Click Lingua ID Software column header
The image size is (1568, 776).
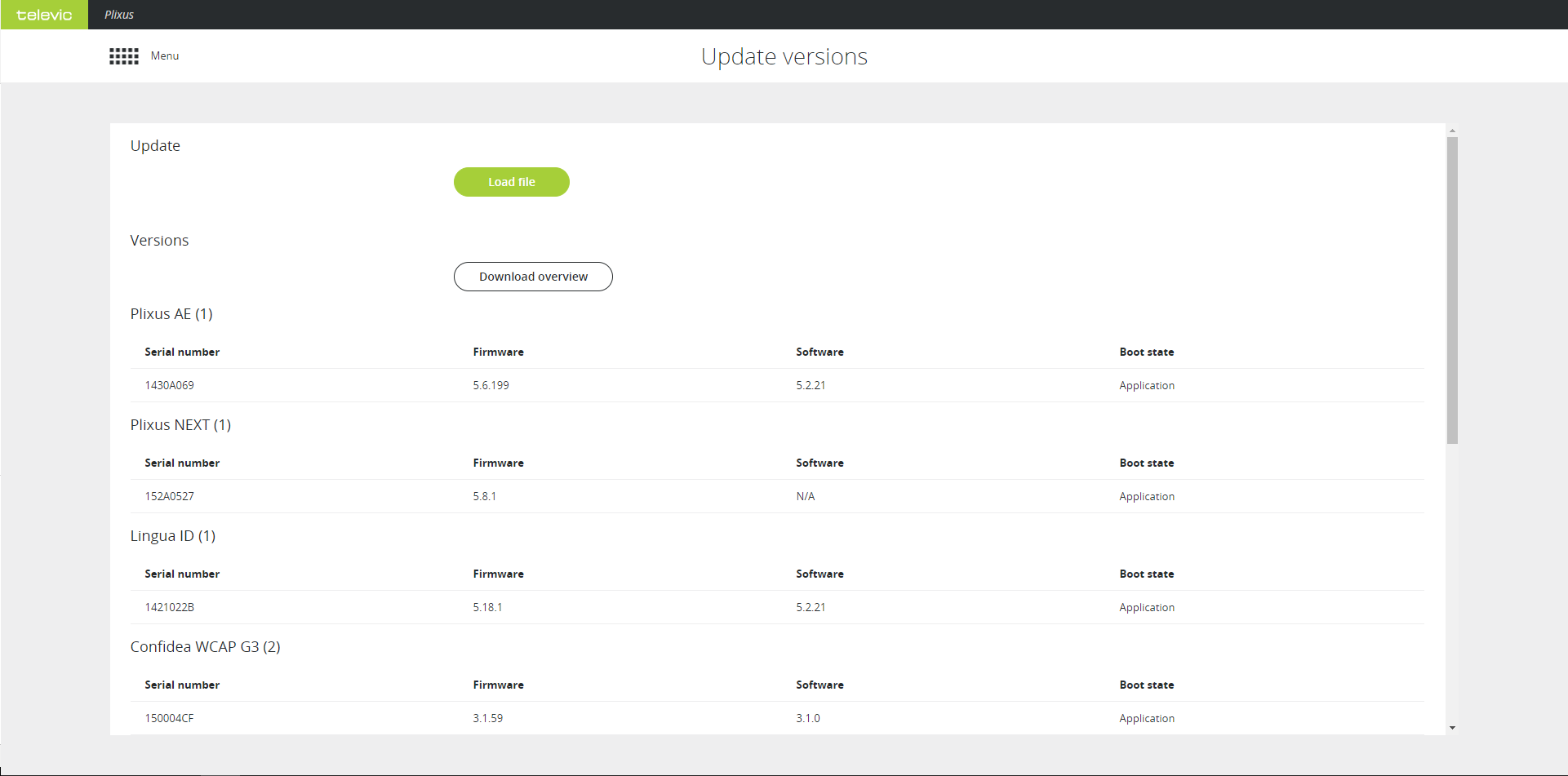pos(820,574)
